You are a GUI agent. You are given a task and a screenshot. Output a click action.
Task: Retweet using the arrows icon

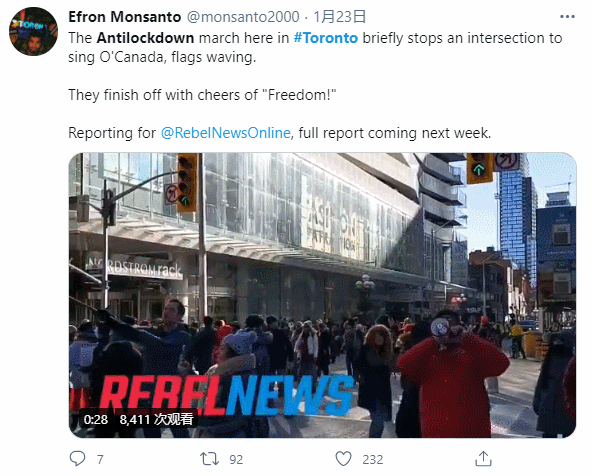tap(209, 459)
